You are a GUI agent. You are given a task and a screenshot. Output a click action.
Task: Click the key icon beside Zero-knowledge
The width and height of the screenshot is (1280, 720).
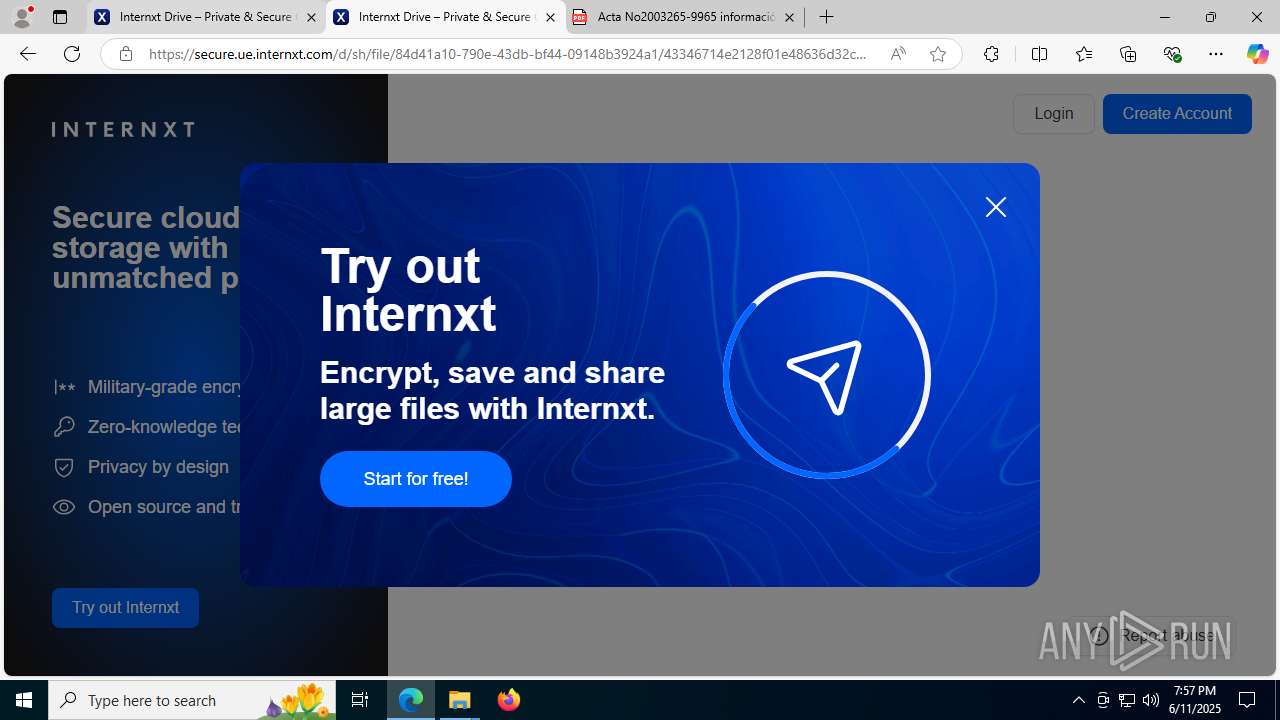tap(64, 427)
